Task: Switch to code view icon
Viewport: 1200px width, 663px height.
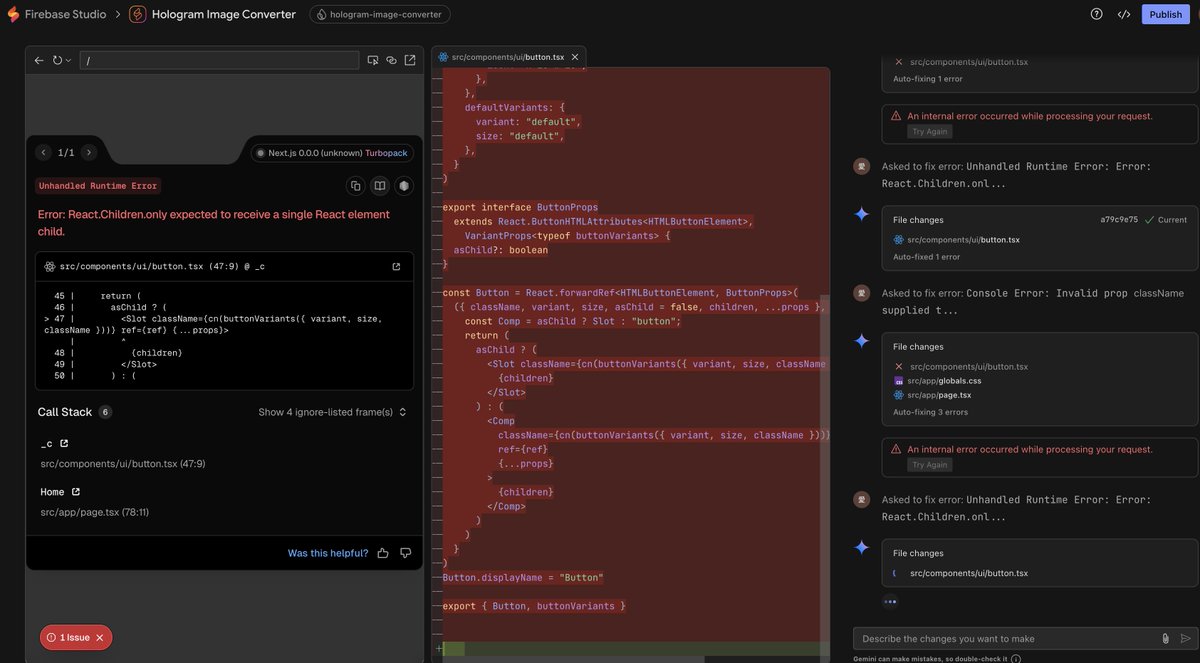Action: point(1124,14)
